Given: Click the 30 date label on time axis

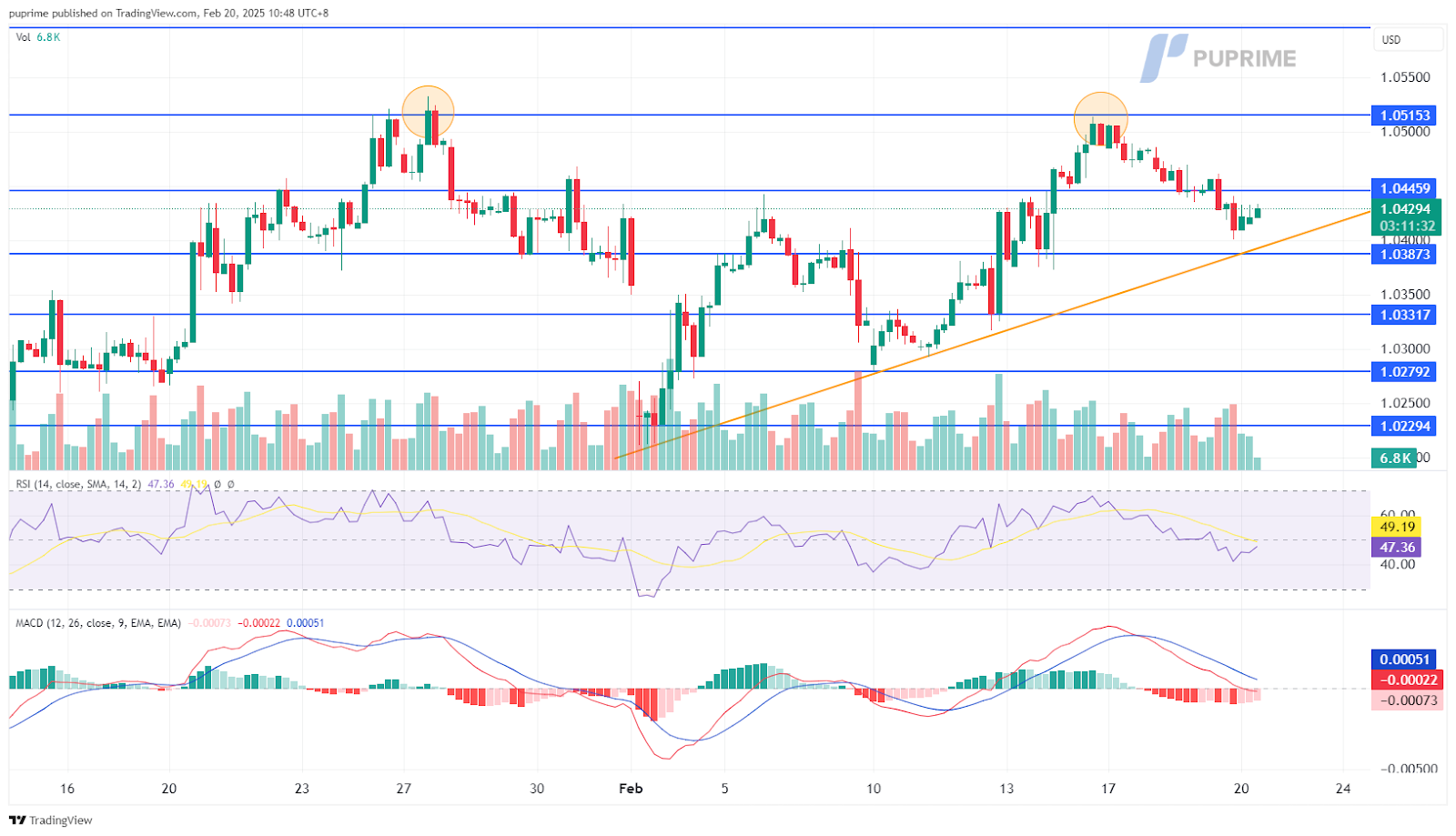Looking at the screenshot, I should pos(537,789).
